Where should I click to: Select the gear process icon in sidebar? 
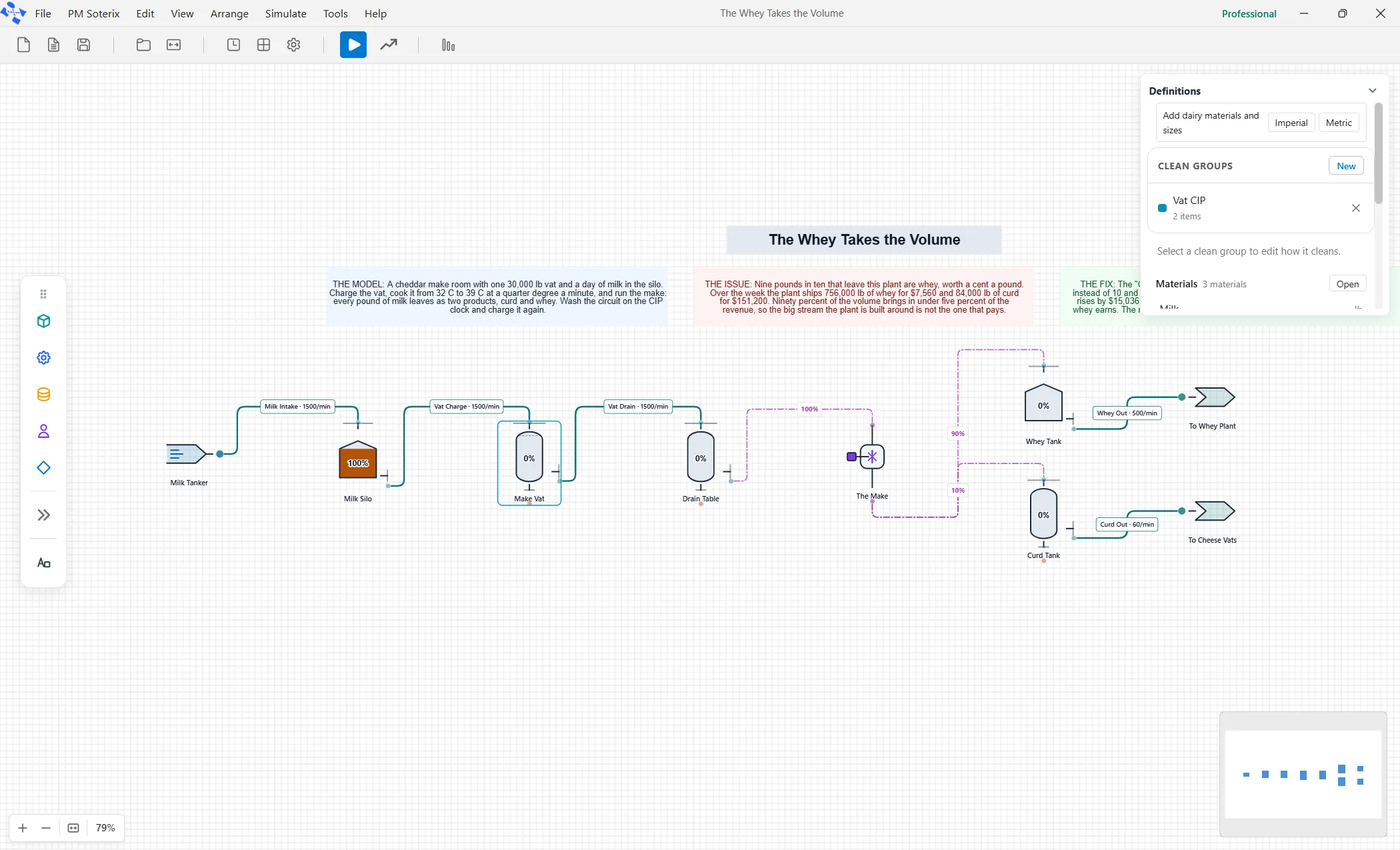(43, 358)
